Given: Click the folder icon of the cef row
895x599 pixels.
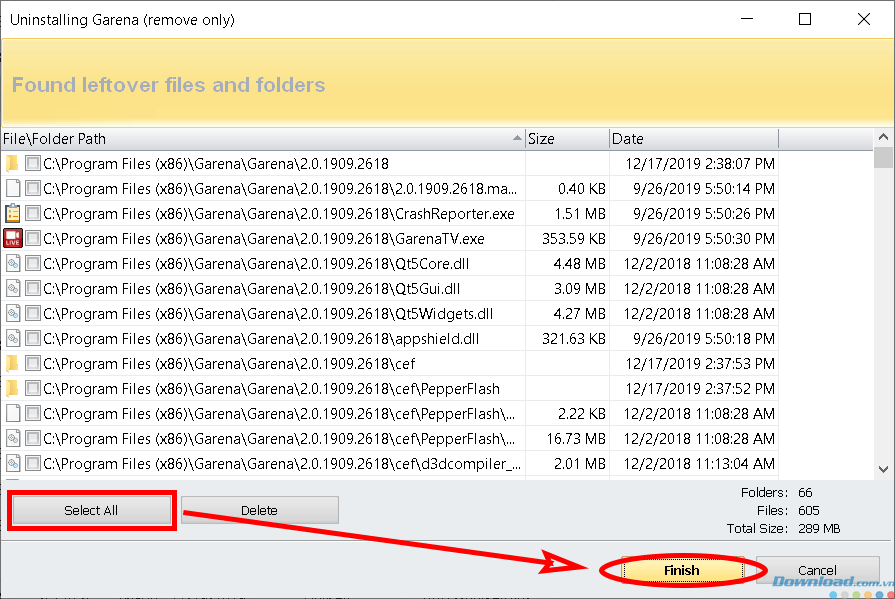Looking at the screenshot, I should pos(12,364).
